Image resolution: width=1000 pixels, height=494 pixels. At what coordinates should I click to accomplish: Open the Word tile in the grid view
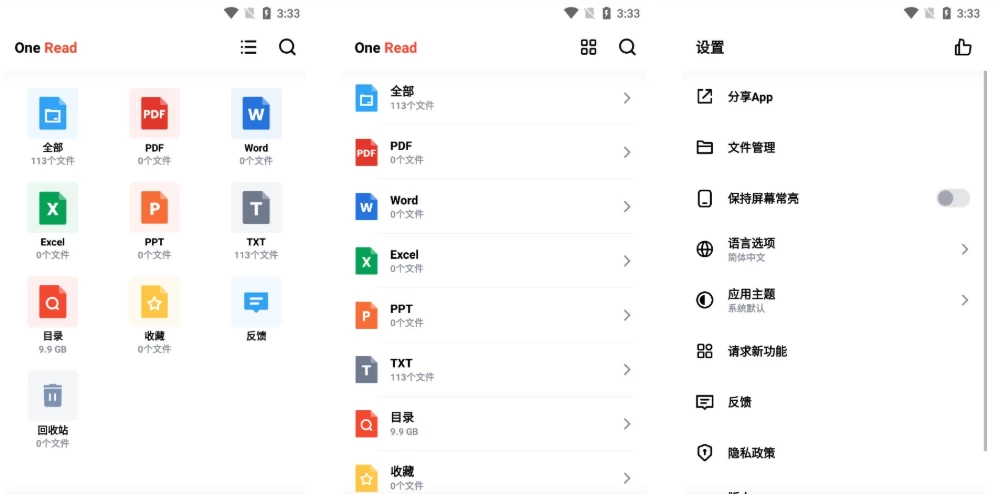coord(256,114)
